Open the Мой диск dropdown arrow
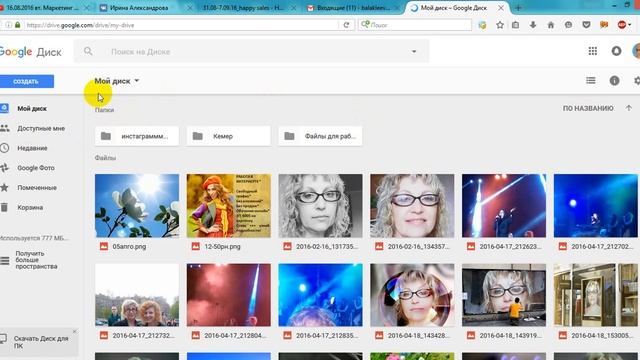Viewport: 640px width, 360px height. pyautogui.click(x=137, y=80)
